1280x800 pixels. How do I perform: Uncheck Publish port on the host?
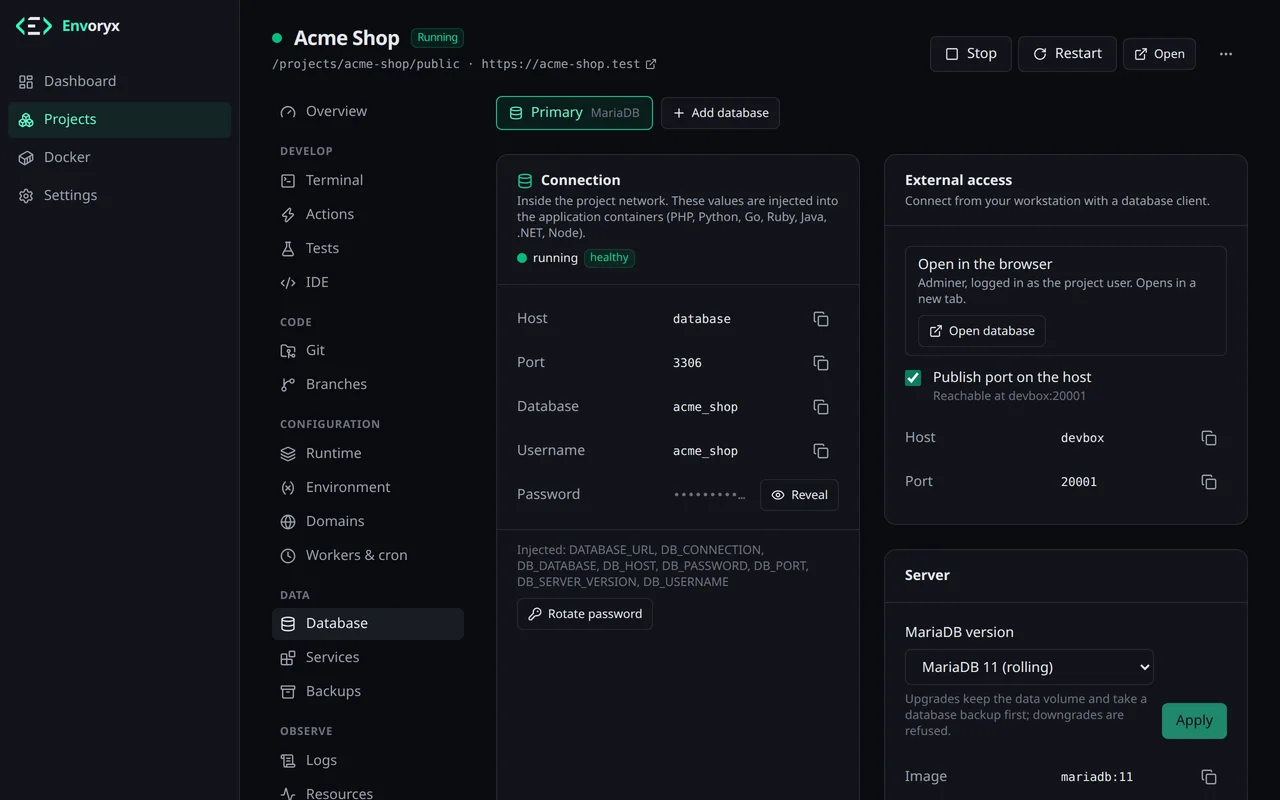click(x=913, y=378)
